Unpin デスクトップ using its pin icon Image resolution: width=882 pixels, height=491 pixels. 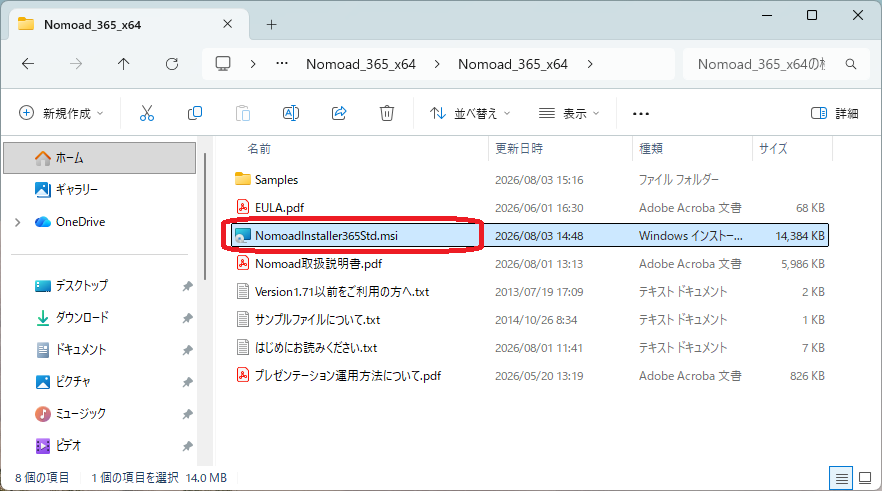[187, 286]
